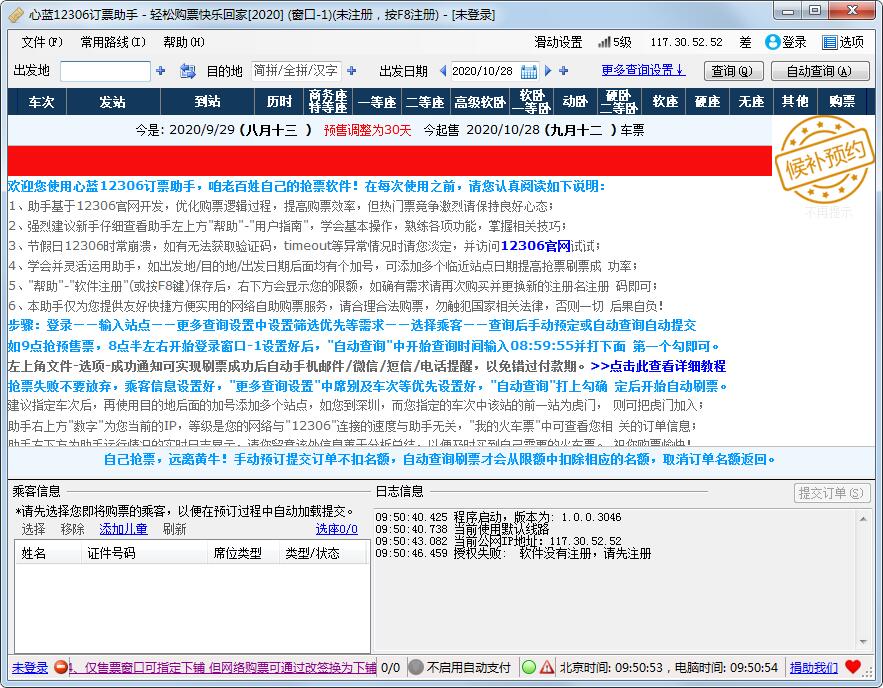Open the 12306官网 link
The image size is (883, 688).
tap(535, 246)
